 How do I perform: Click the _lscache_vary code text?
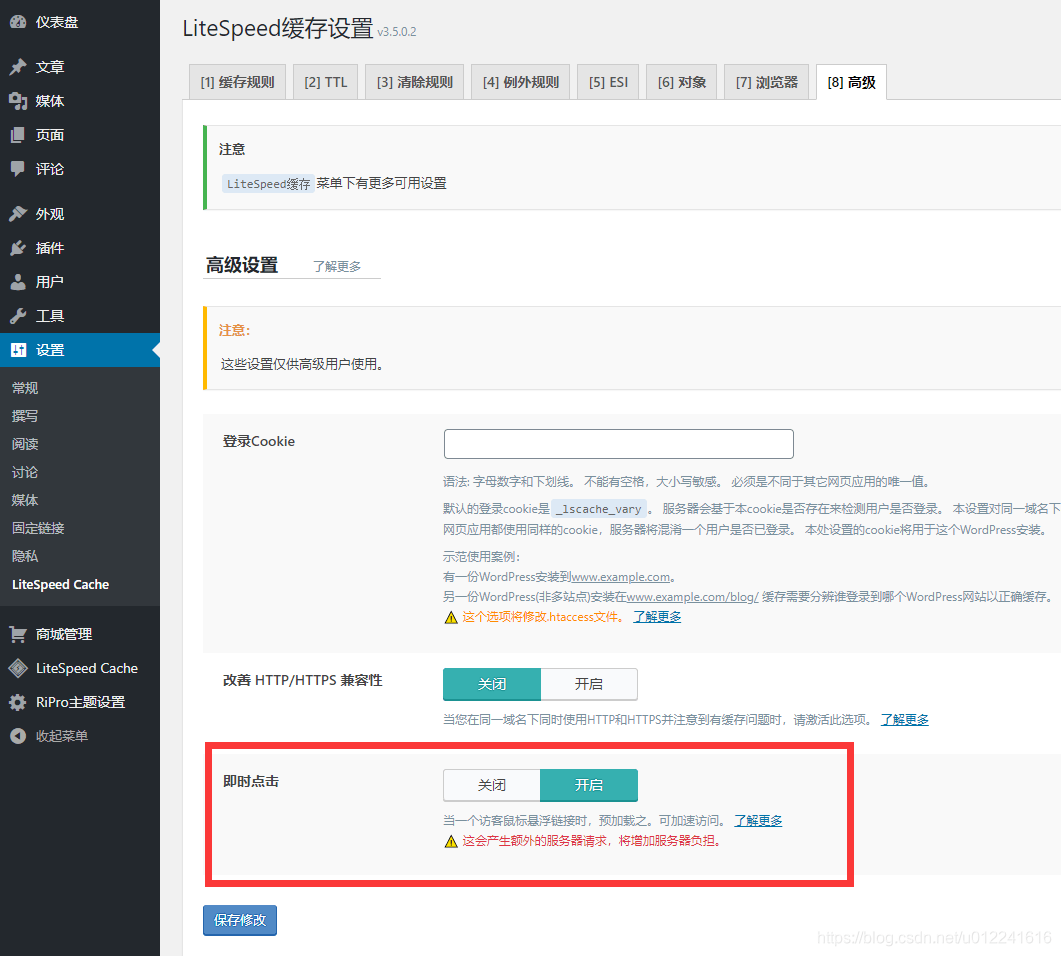tap(600, 509)
